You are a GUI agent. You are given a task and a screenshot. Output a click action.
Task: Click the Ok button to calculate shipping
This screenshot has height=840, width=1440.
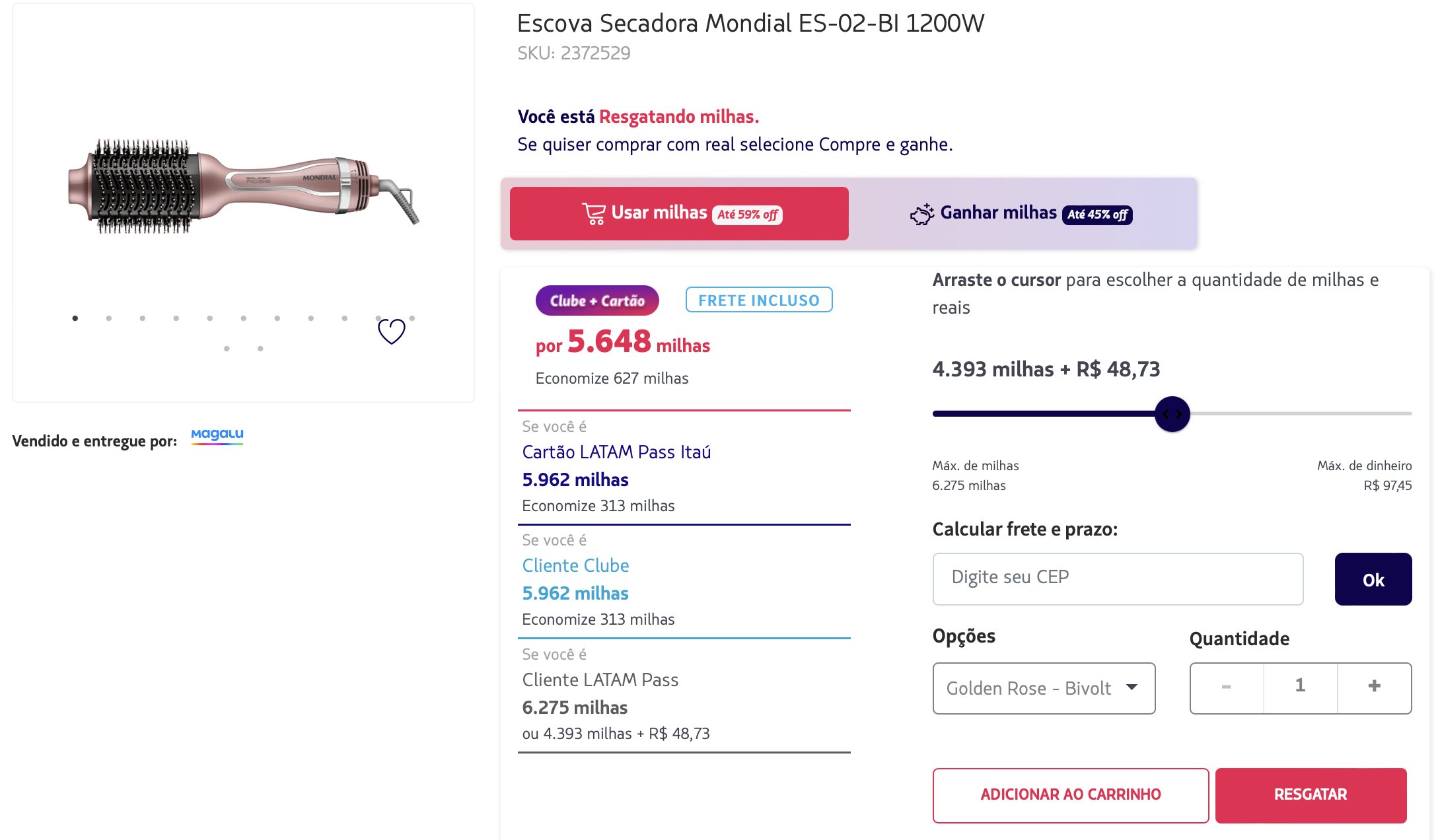(1373, 579)
